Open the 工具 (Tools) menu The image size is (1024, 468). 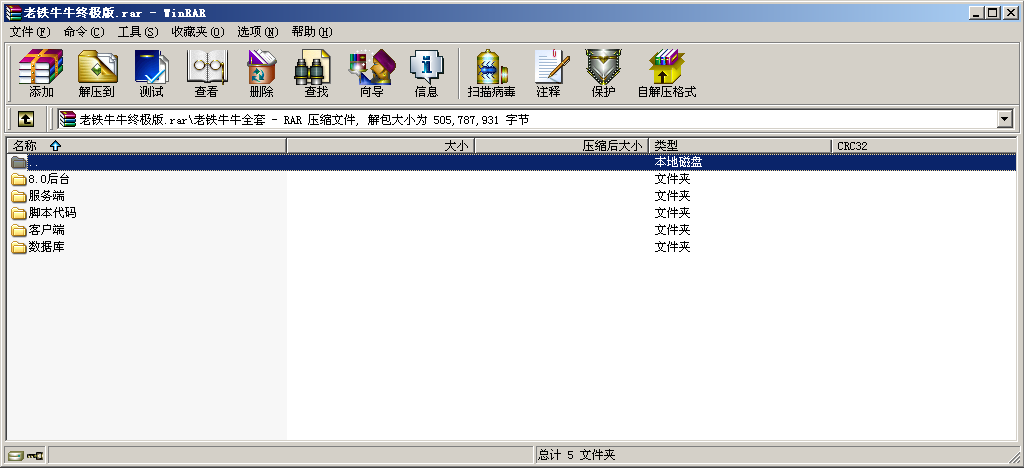coord(137,32)
